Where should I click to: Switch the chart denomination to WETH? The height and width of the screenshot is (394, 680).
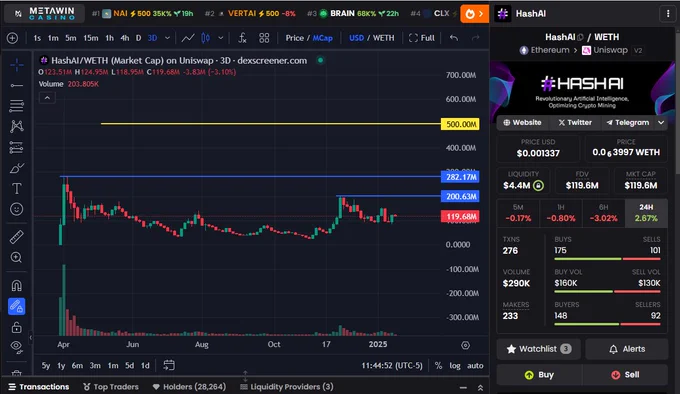pos(384,38)
